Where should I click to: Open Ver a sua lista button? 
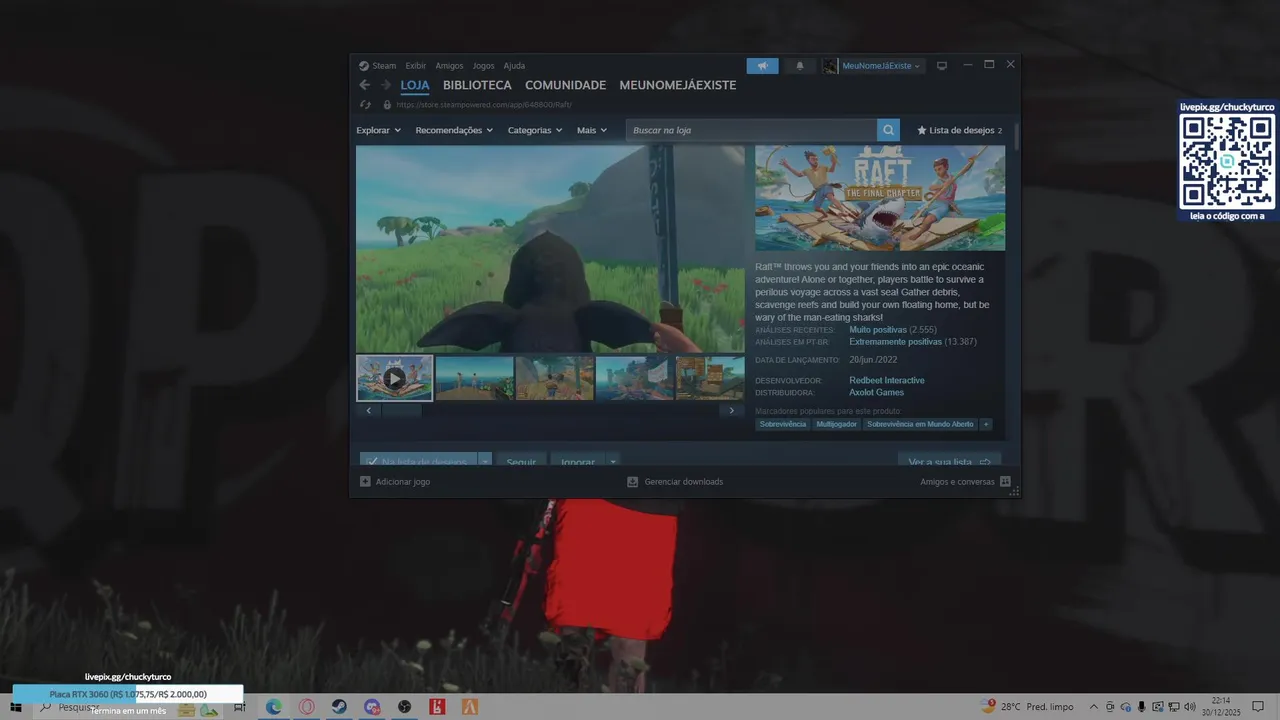tap(949, 461)
